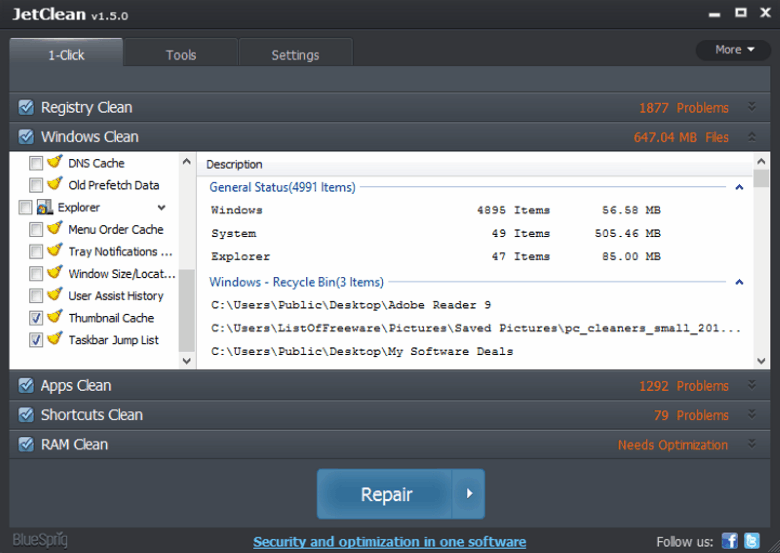
Task: Check the Explorer group checkbox
Action: (x=25, y=207)
